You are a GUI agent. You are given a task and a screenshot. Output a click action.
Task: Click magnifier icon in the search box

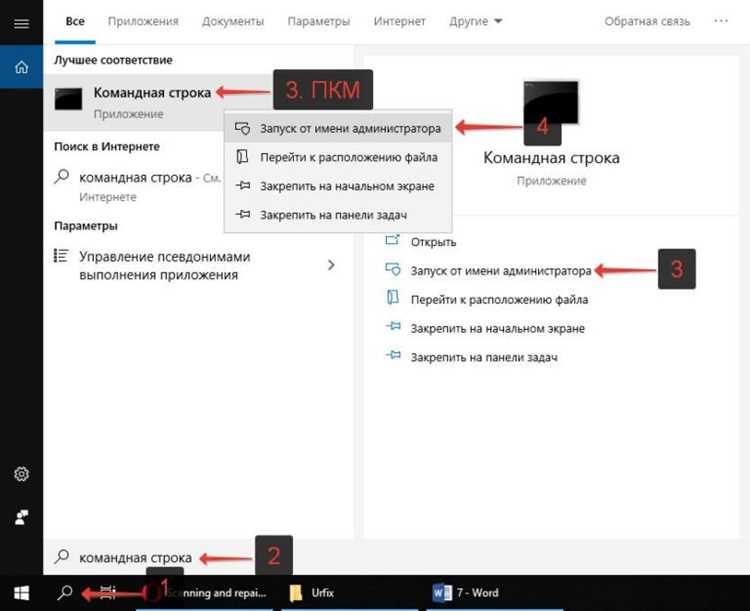coord(62,556)
